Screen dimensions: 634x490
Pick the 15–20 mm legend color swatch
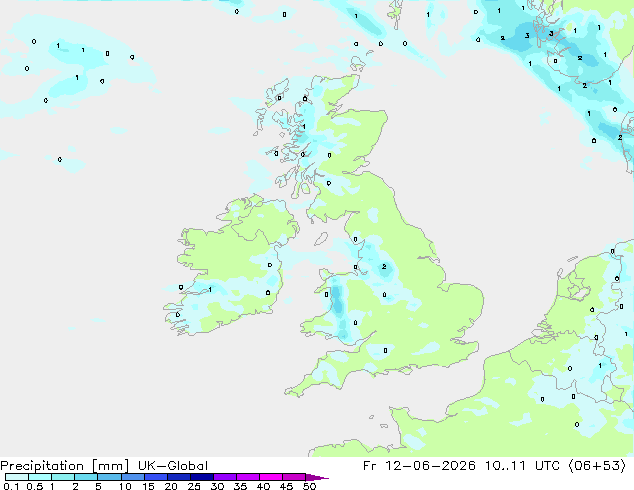(x=156, y=477)
